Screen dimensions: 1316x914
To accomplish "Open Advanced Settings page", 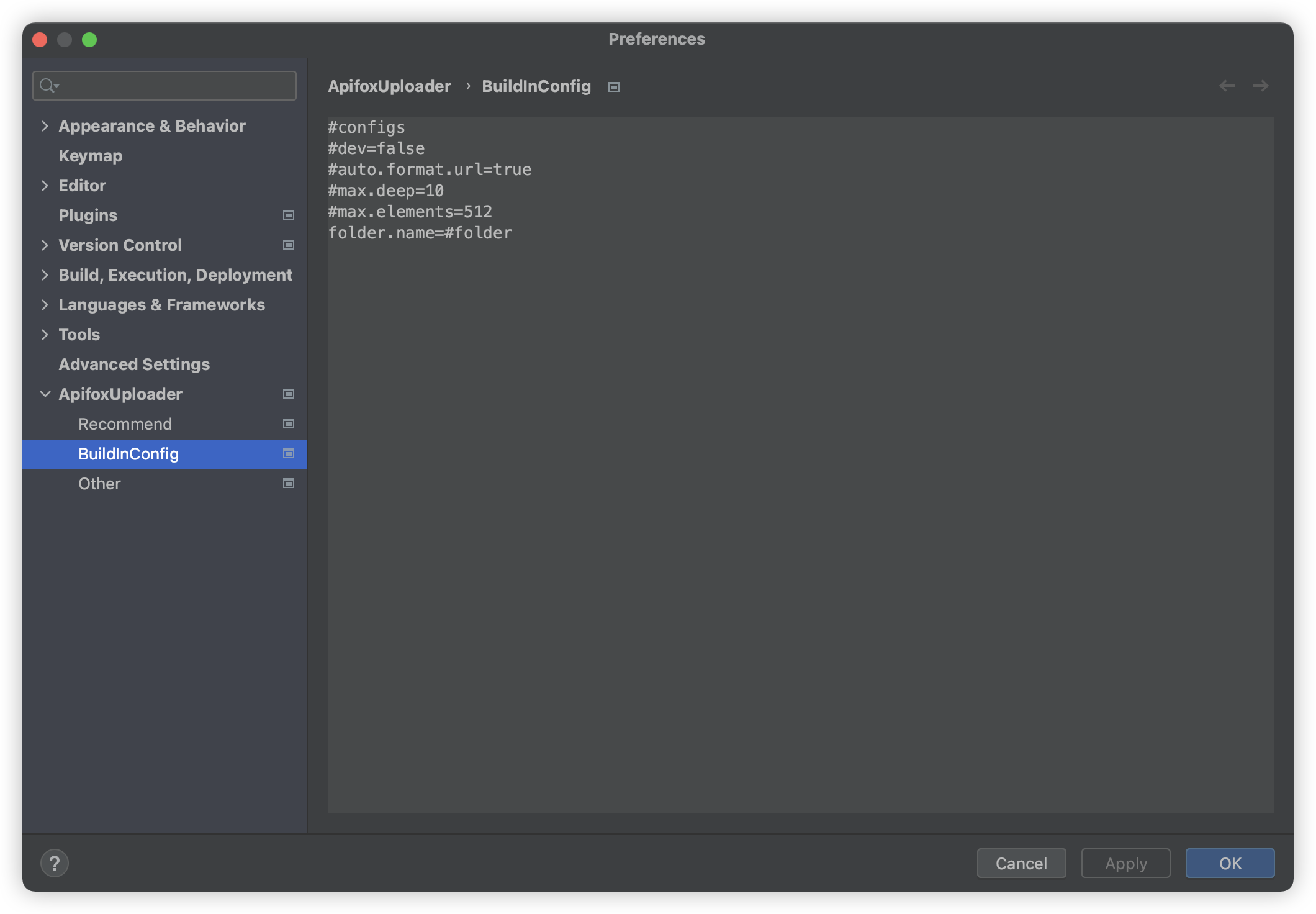I will (134, 364).
